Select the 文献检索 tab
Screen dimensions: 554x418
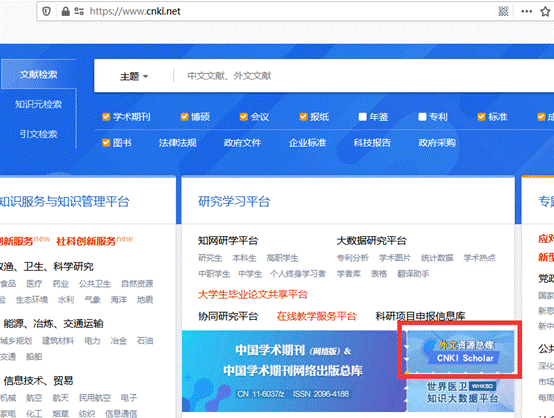pyautogui.click(x=39, y=74)
